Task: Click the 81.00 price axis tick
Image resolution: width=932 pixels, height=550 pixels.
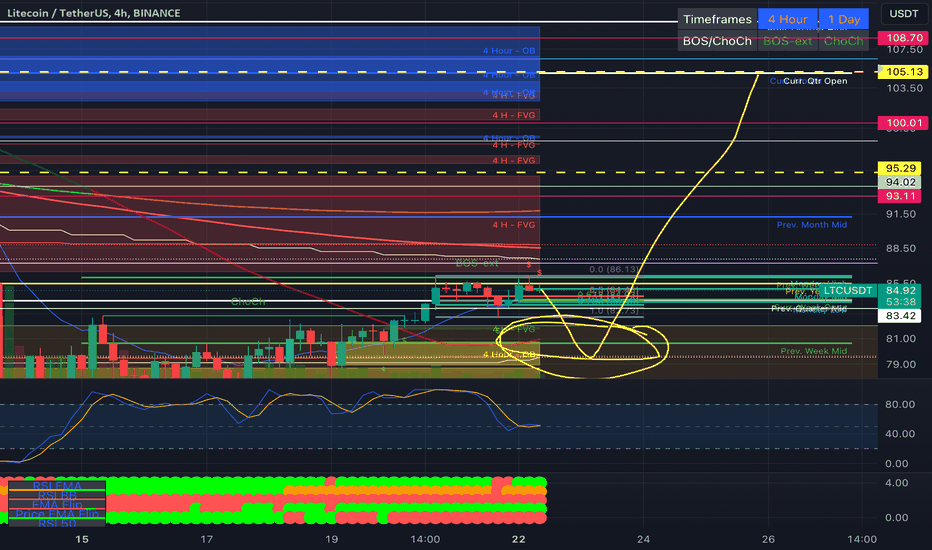Action: pyautogui.click(x=900, y=339)
